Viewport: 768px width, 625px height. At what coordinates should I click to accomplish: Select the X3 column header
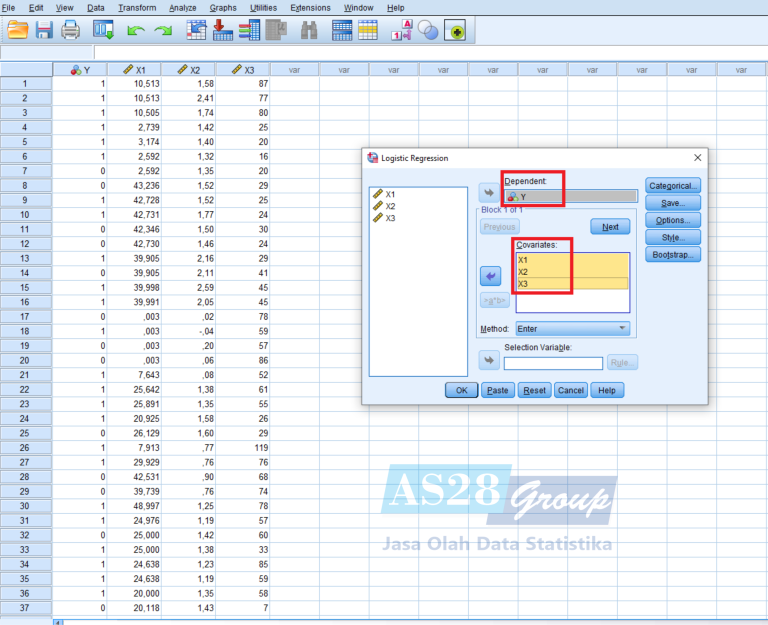[x=243, y=70]
